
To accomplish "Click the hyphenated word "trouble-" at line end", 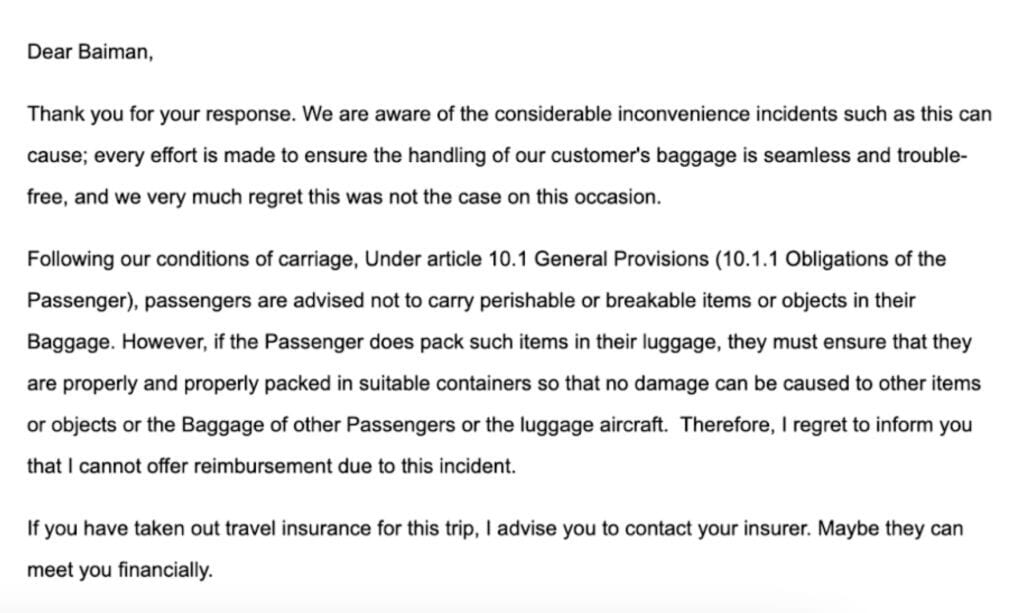I will 931,156.
